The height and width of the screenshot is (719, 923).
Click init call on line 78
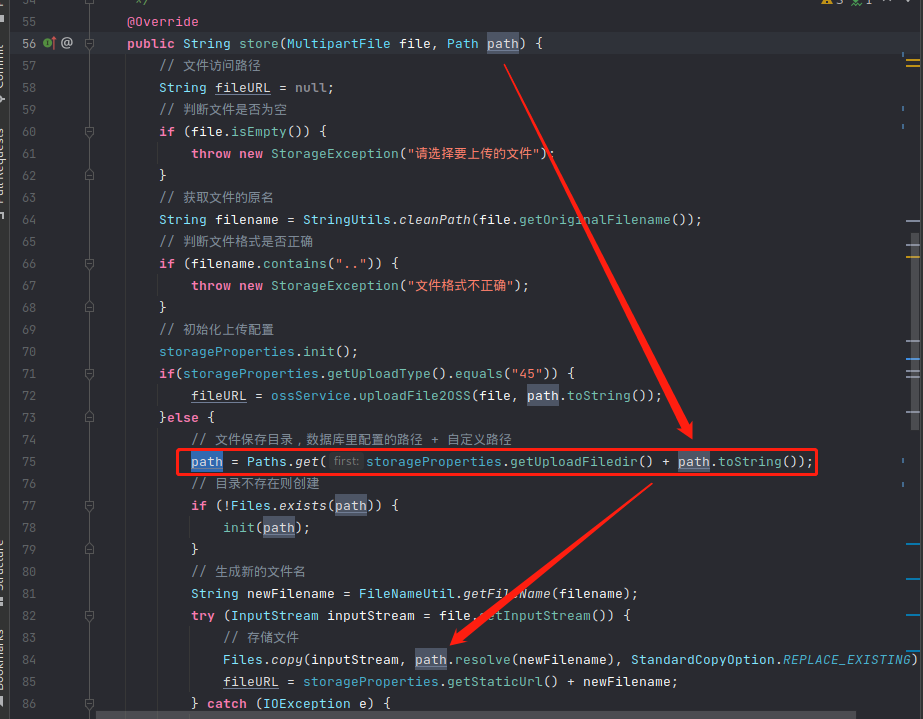[x=238, y=528]
